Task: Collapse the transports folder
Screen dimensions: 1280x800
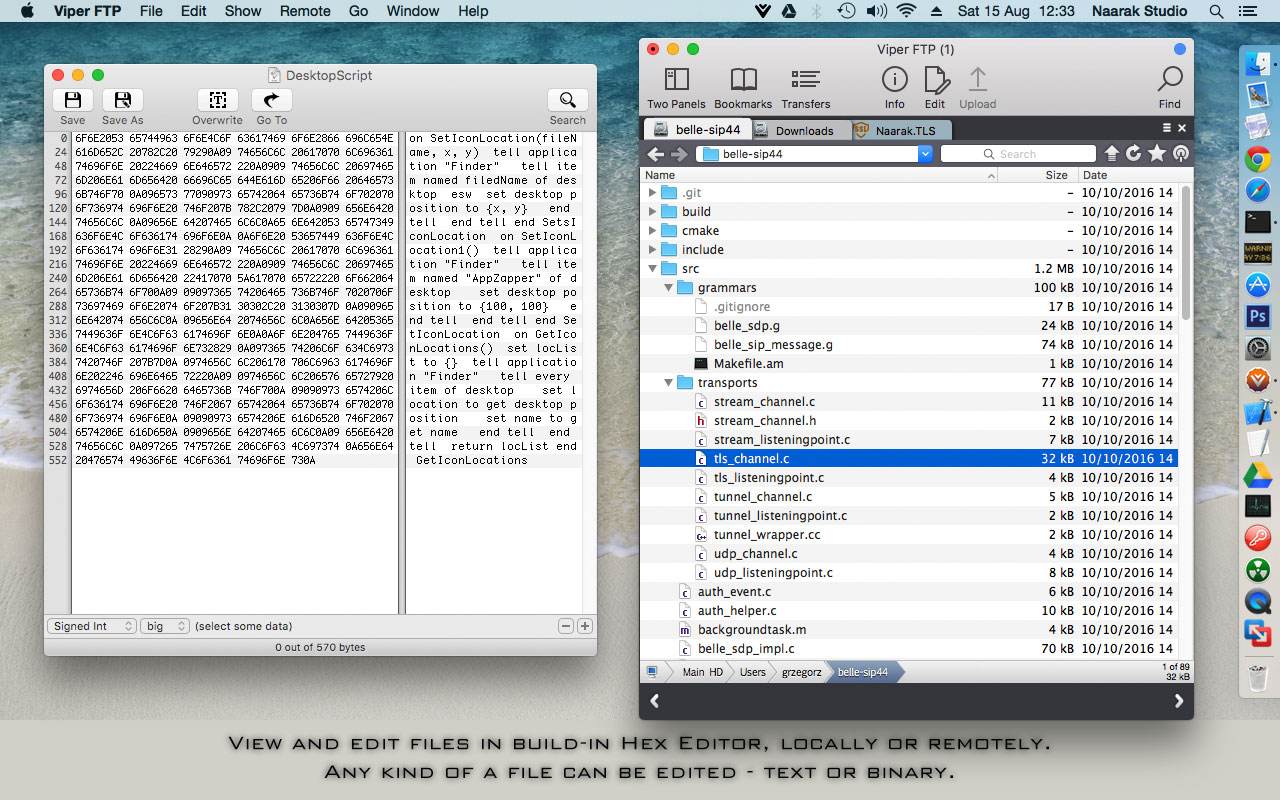Action: [669, 382]
